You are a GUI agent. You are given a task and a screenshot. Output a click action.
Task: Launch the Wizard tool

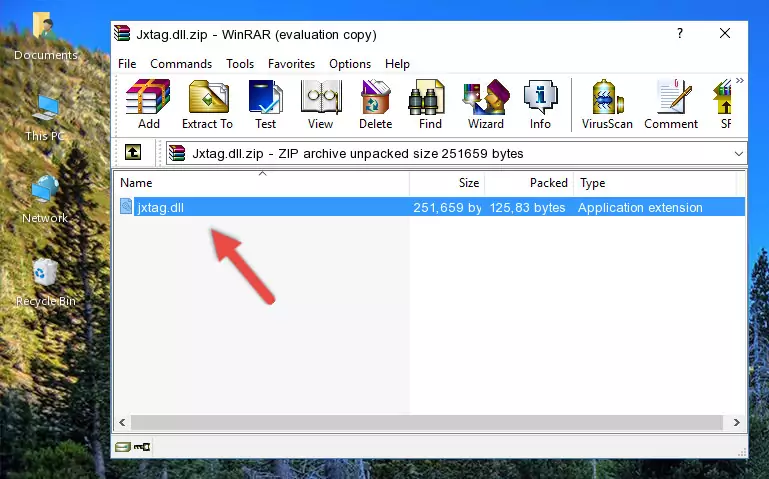tap(486, 104)
